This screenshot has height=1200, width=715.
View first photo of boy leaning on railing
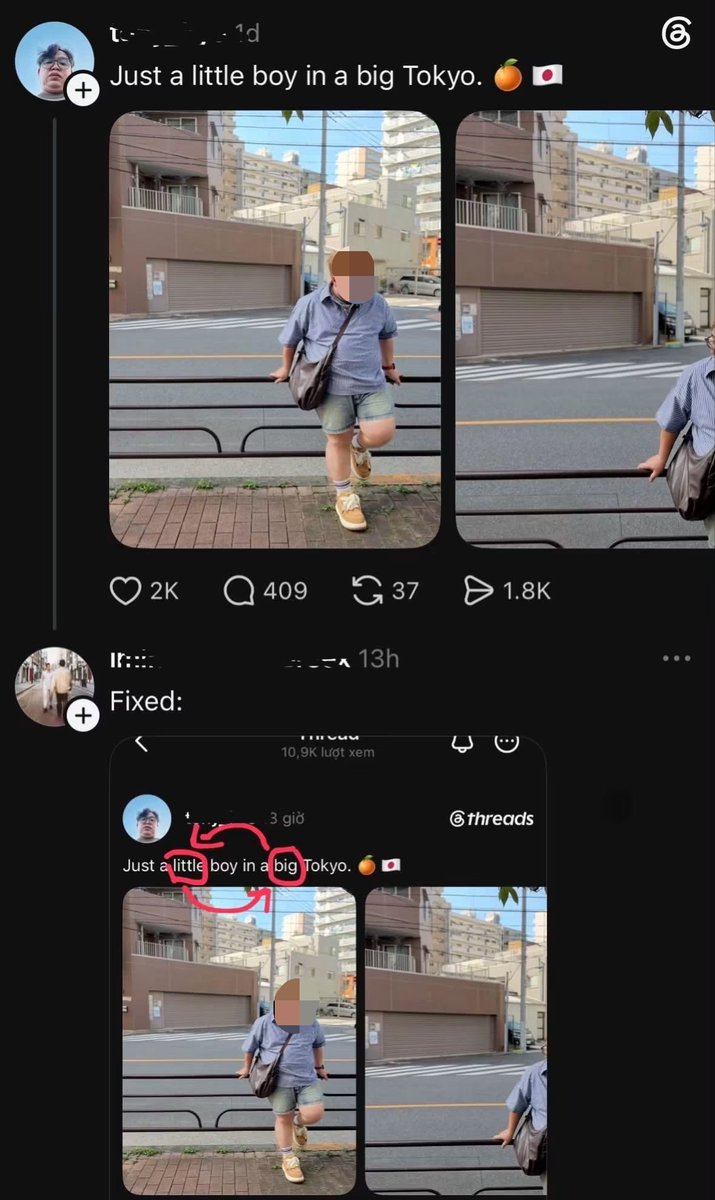tap(275, 329)
